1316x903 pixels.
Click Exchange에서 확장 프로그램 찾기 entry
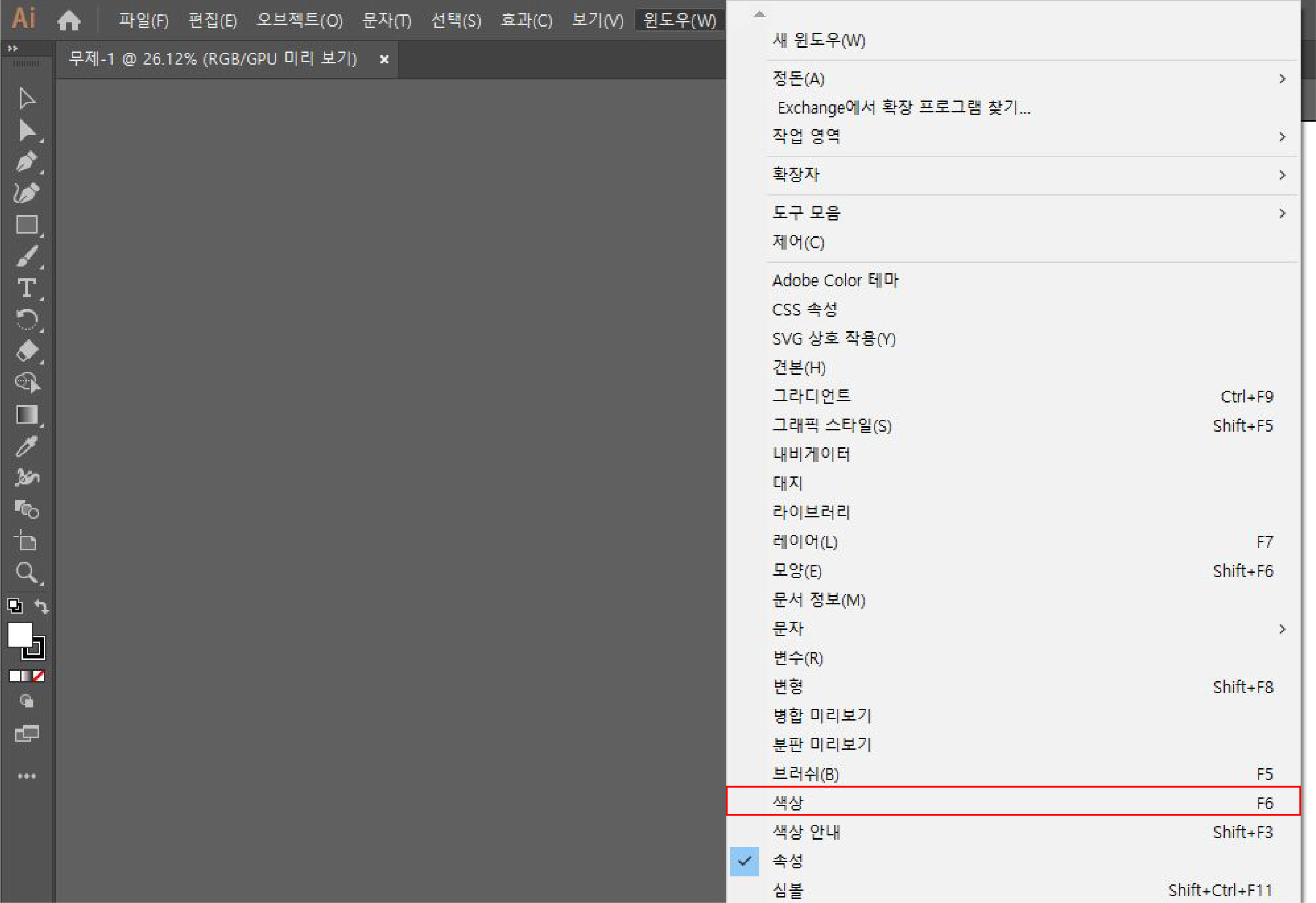click(903, 108)
